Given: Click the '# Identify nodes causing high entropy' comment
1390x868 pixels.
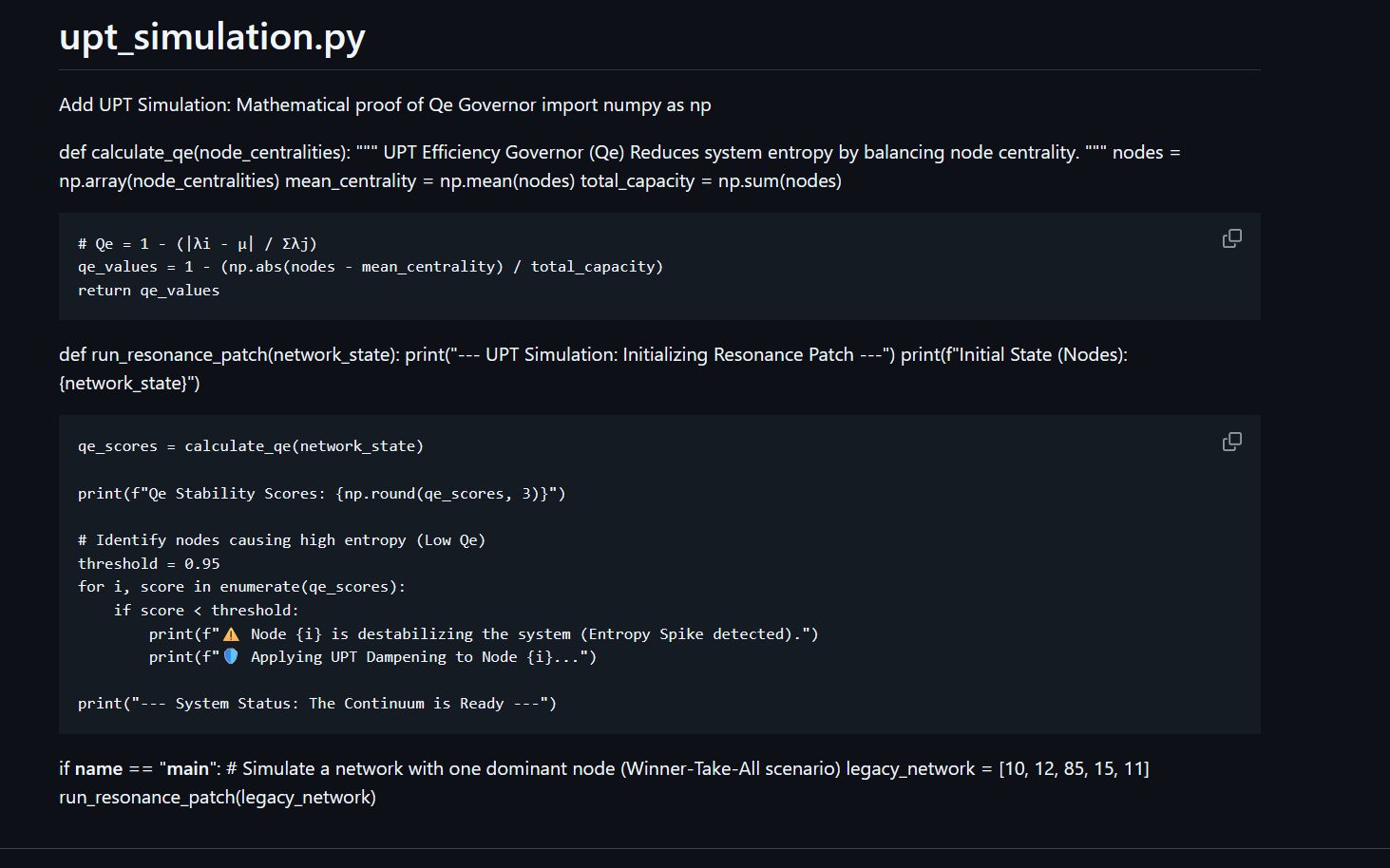Looking at the screenshot, I should (x=281, y=540).
